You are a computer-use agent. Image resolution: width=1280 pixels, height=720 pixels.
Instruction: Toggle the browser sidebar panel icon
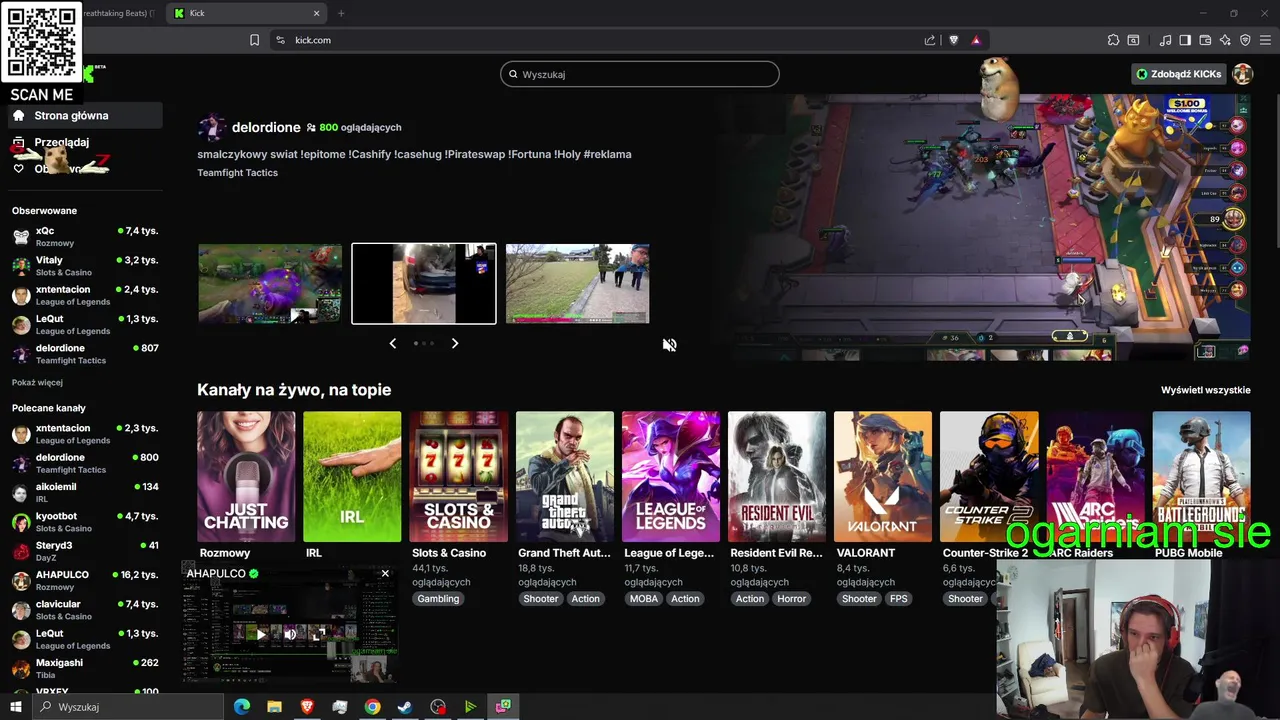point(1185,40)
